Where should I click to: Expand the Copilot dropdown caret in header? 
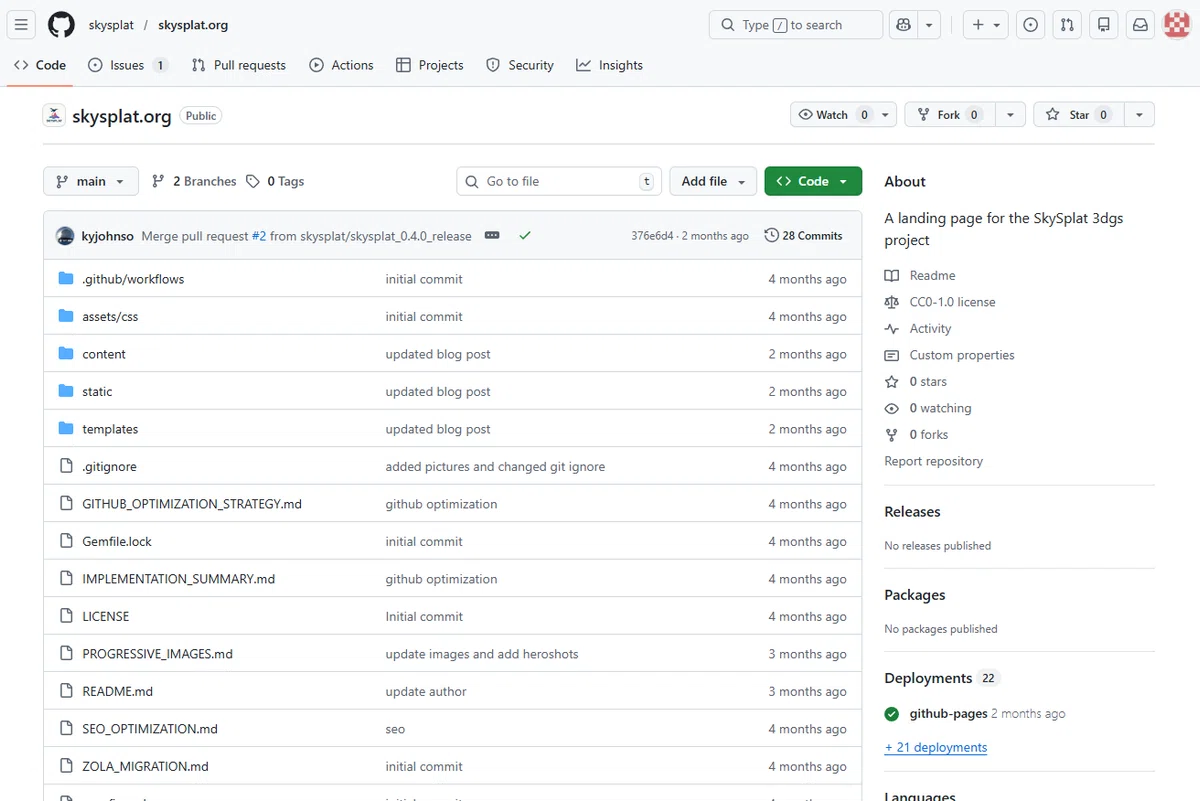pyautogui.click(x=930, y=25)
